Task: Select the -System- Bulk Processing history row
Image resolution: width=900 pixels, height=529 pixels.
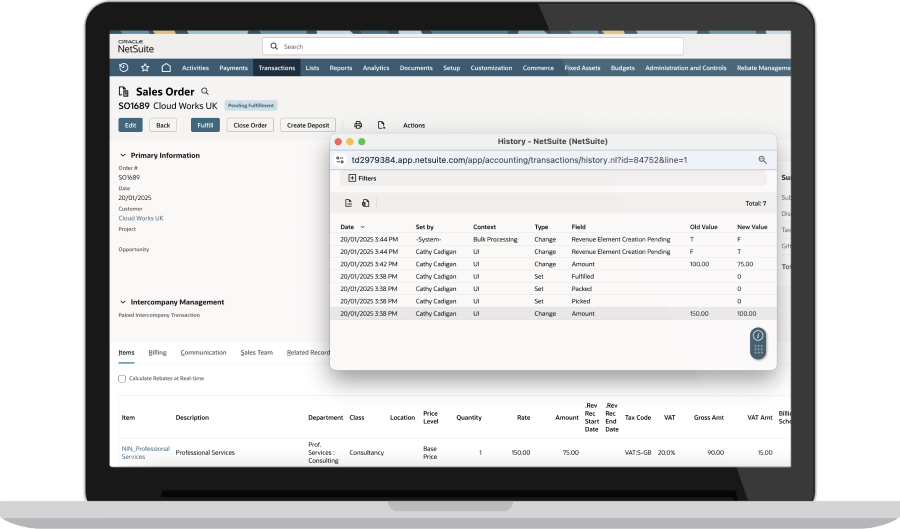Action: pyautogui.click(x=553, y=239)
